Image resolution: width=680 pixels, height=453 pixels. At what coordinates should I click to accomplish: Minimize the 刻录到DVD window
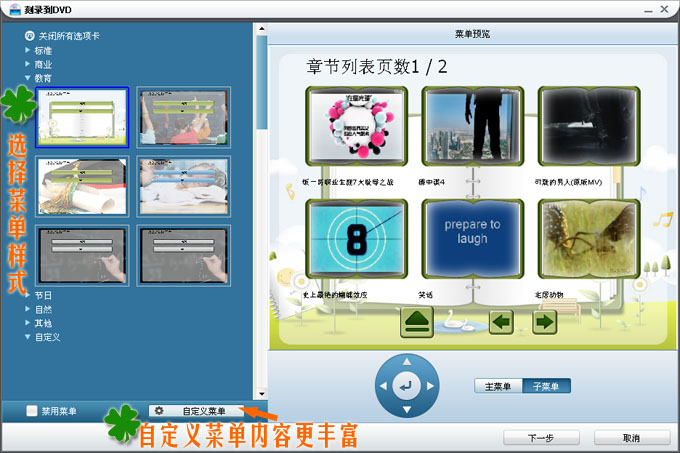[648, 10]
